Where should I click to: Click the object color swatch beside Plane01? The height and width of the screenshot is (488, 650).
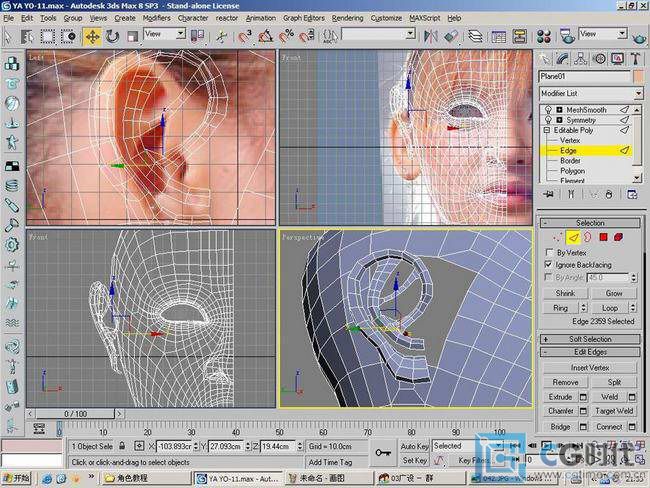pos(638,77)
